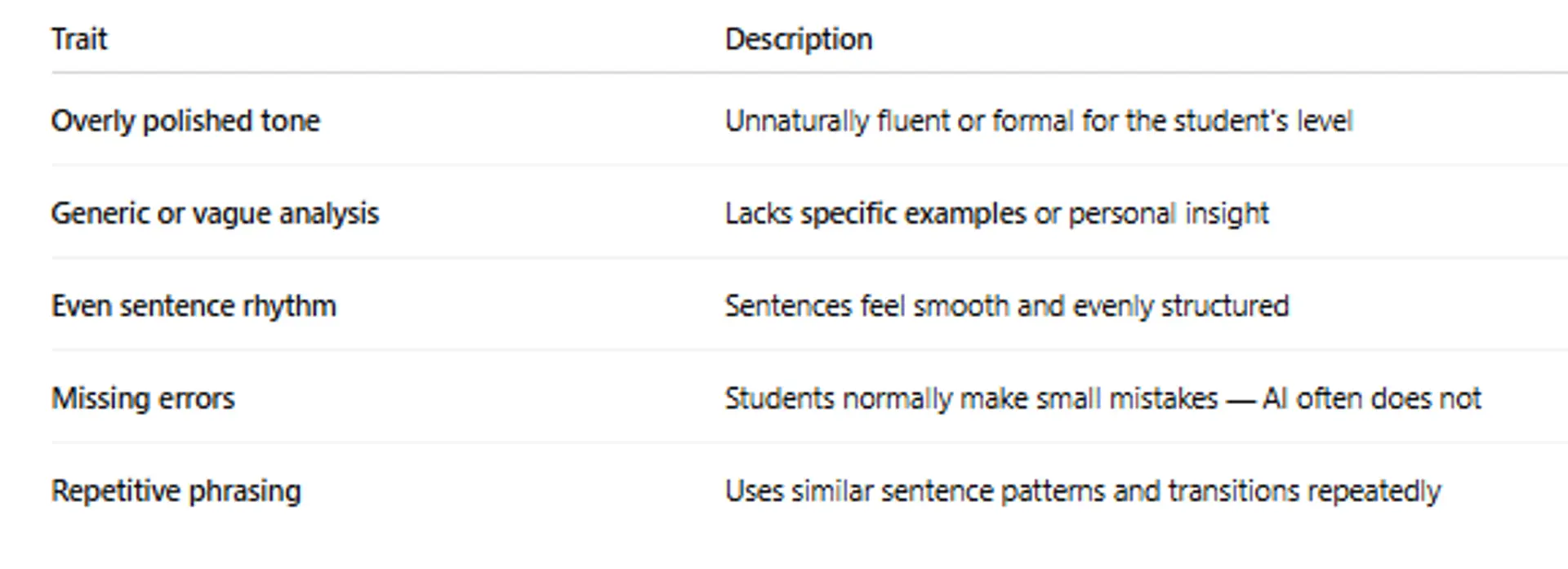
Task: Click the "Students normally make small mistakes" text
Action: pos(971,398)
